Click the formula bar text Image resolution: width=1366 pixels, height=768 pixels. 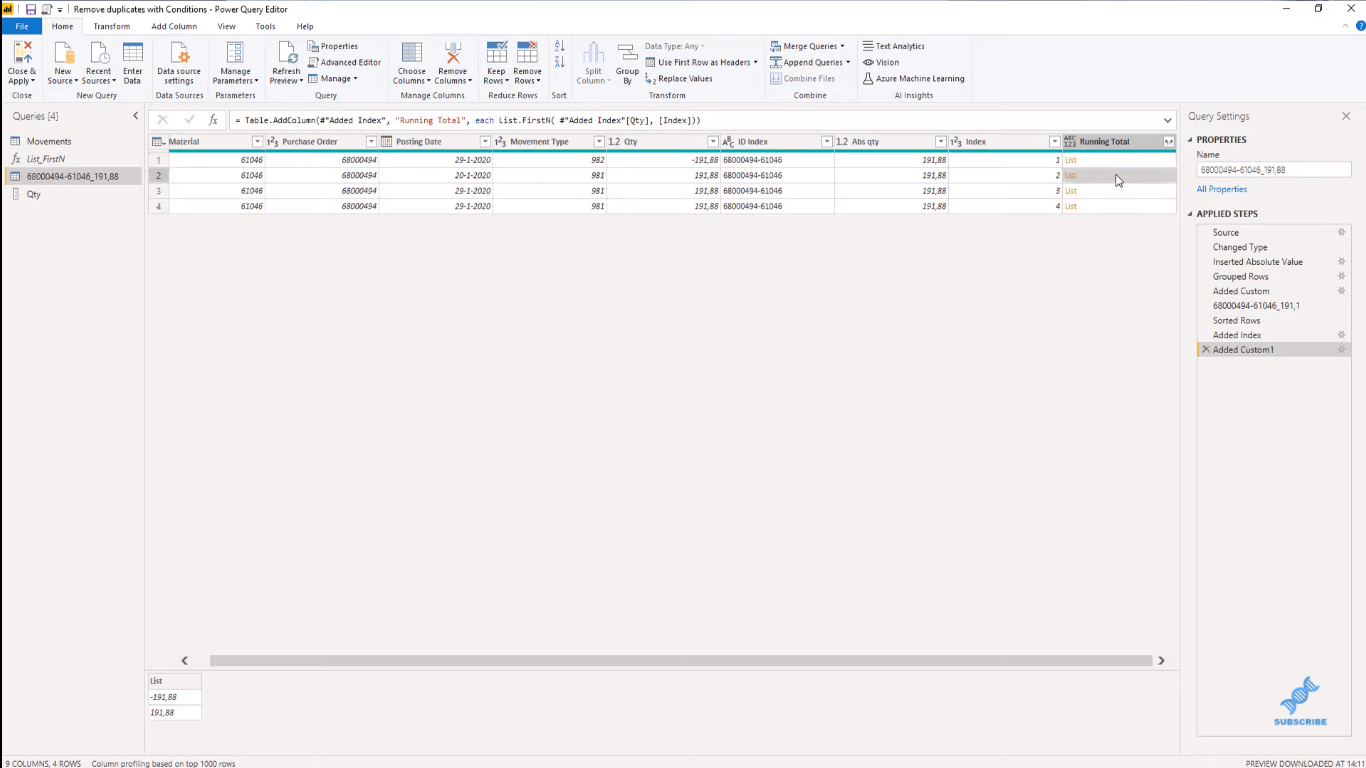pyautogui.click(x=468, y=120)
